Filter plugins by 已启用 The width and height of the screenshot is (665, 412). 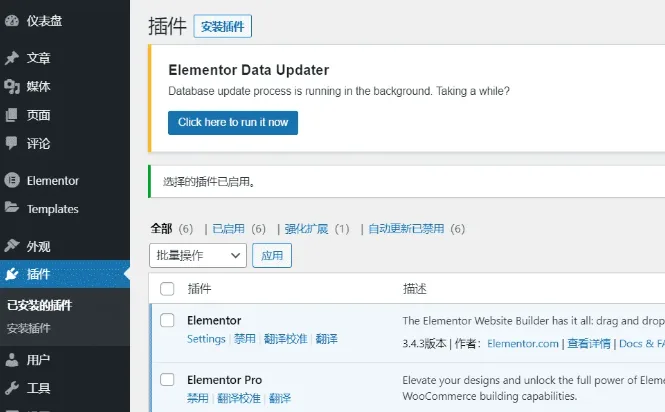229,229
